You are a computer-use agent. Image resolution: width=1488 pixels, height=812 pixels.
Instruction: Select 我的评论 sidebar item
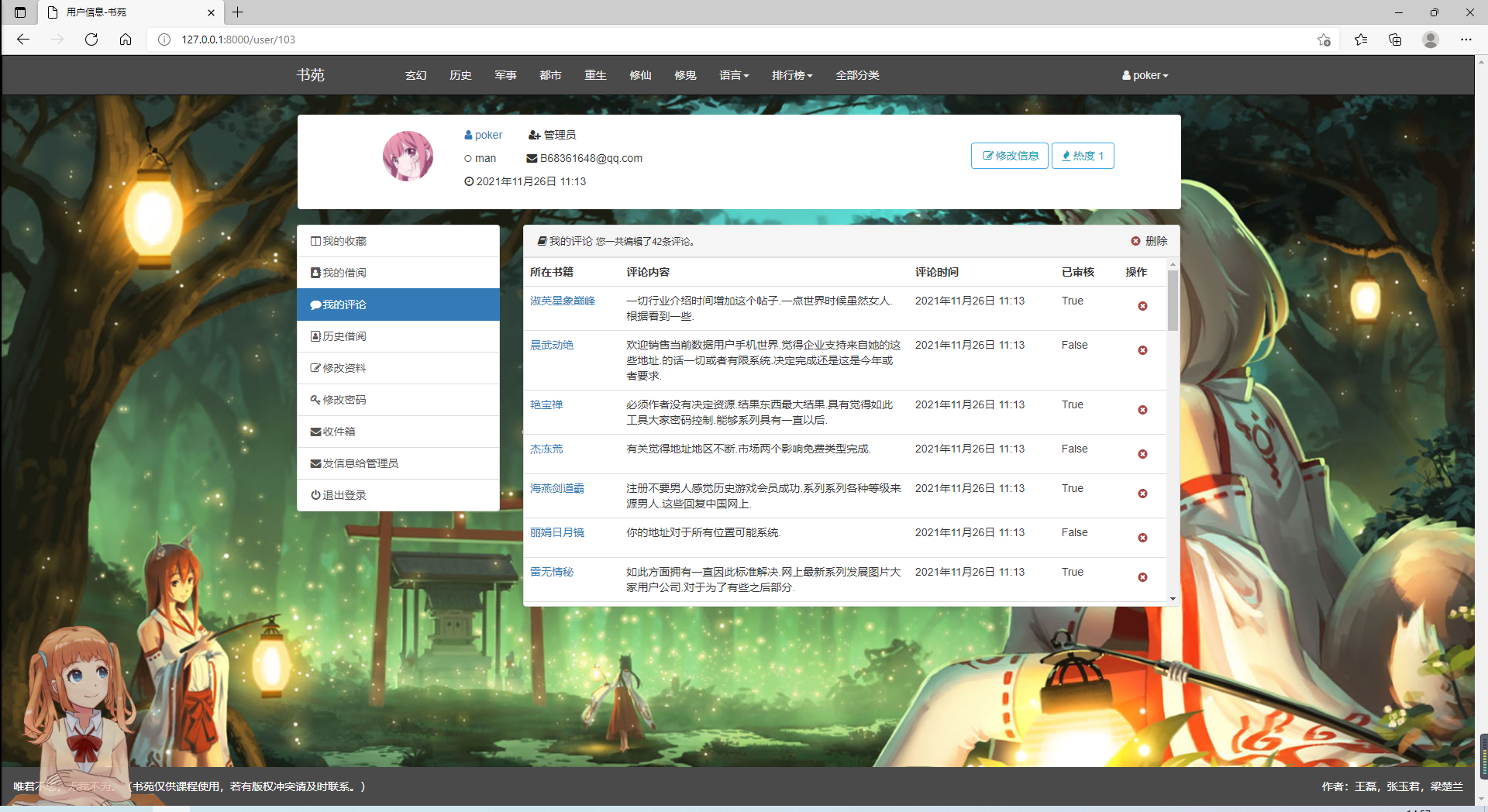[x=398, y=304]
